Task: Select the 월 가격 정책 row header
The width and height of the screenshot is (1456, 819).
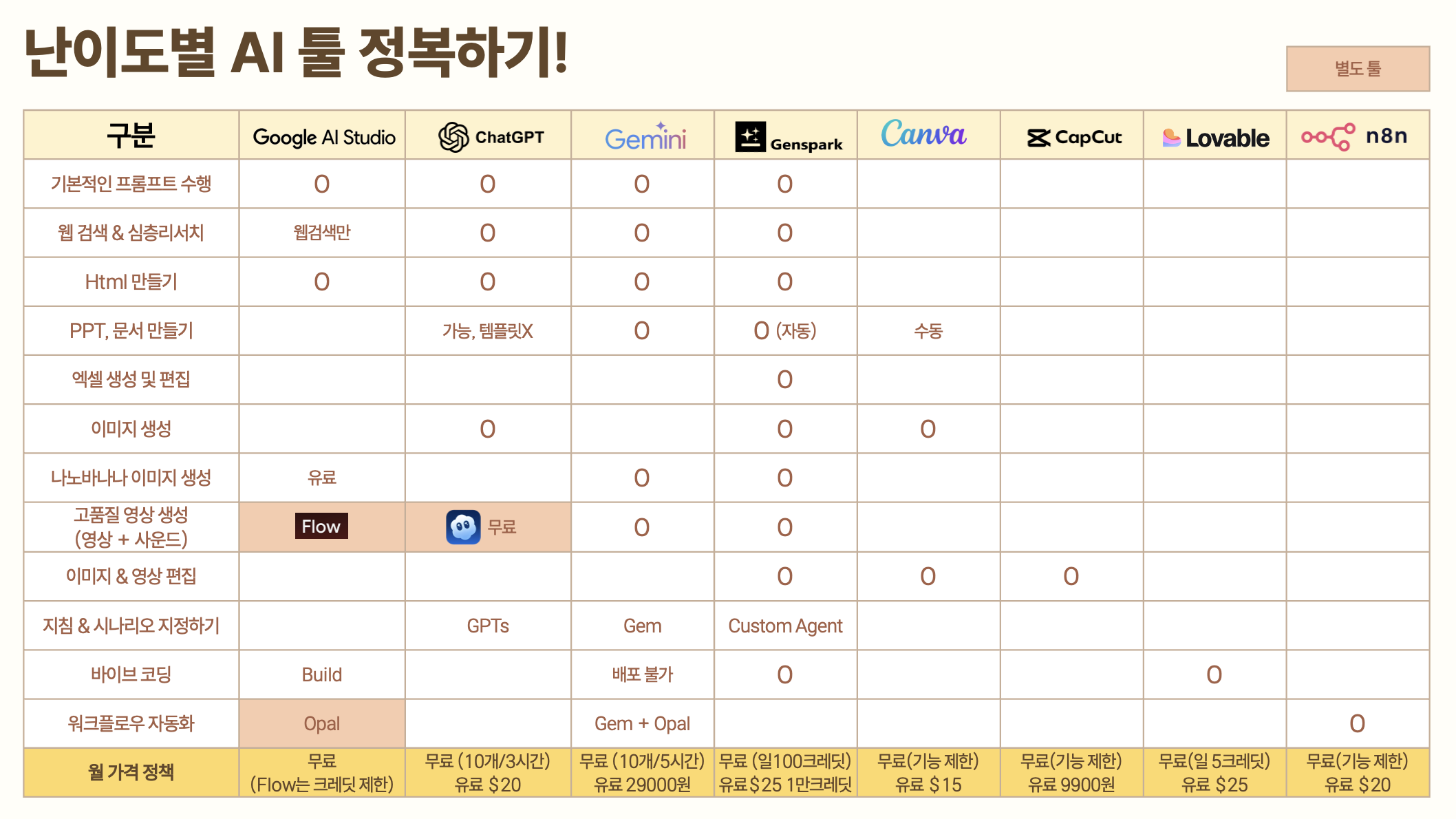Action: tap(131, 772)
